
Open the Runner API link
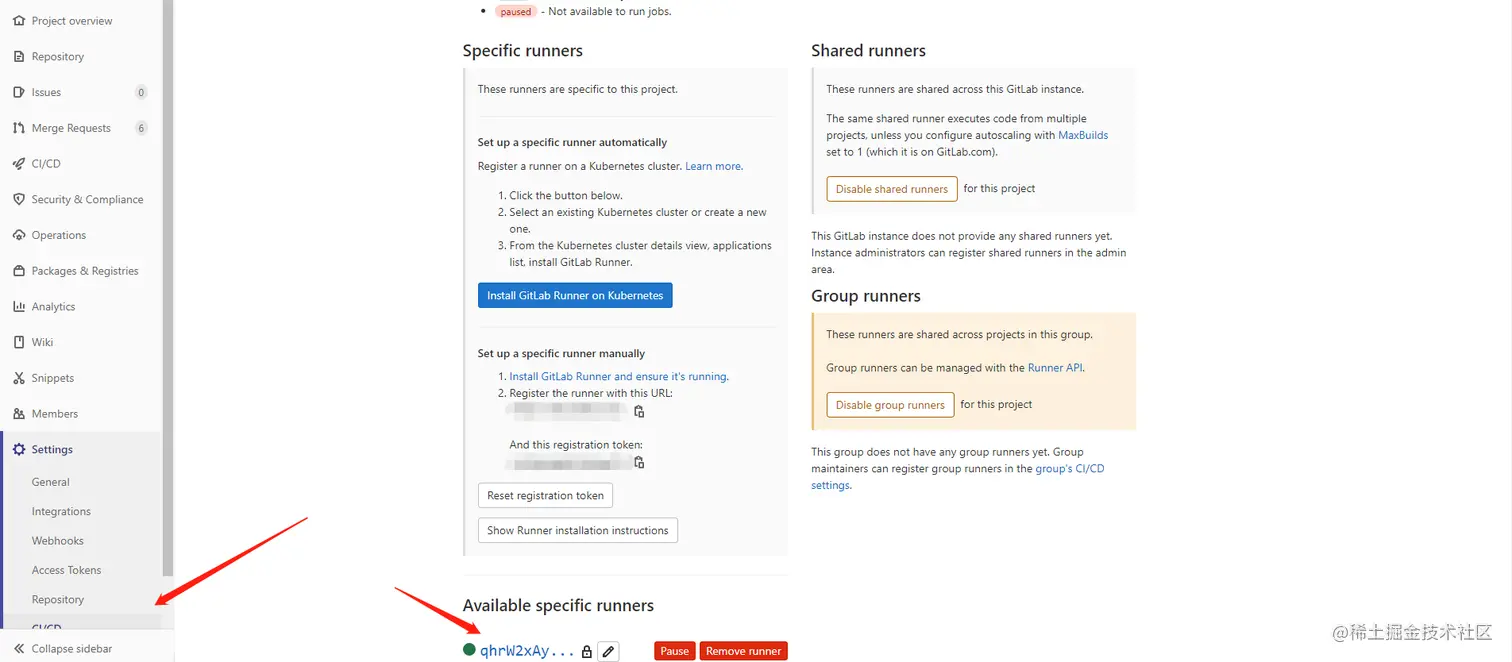1055,368
